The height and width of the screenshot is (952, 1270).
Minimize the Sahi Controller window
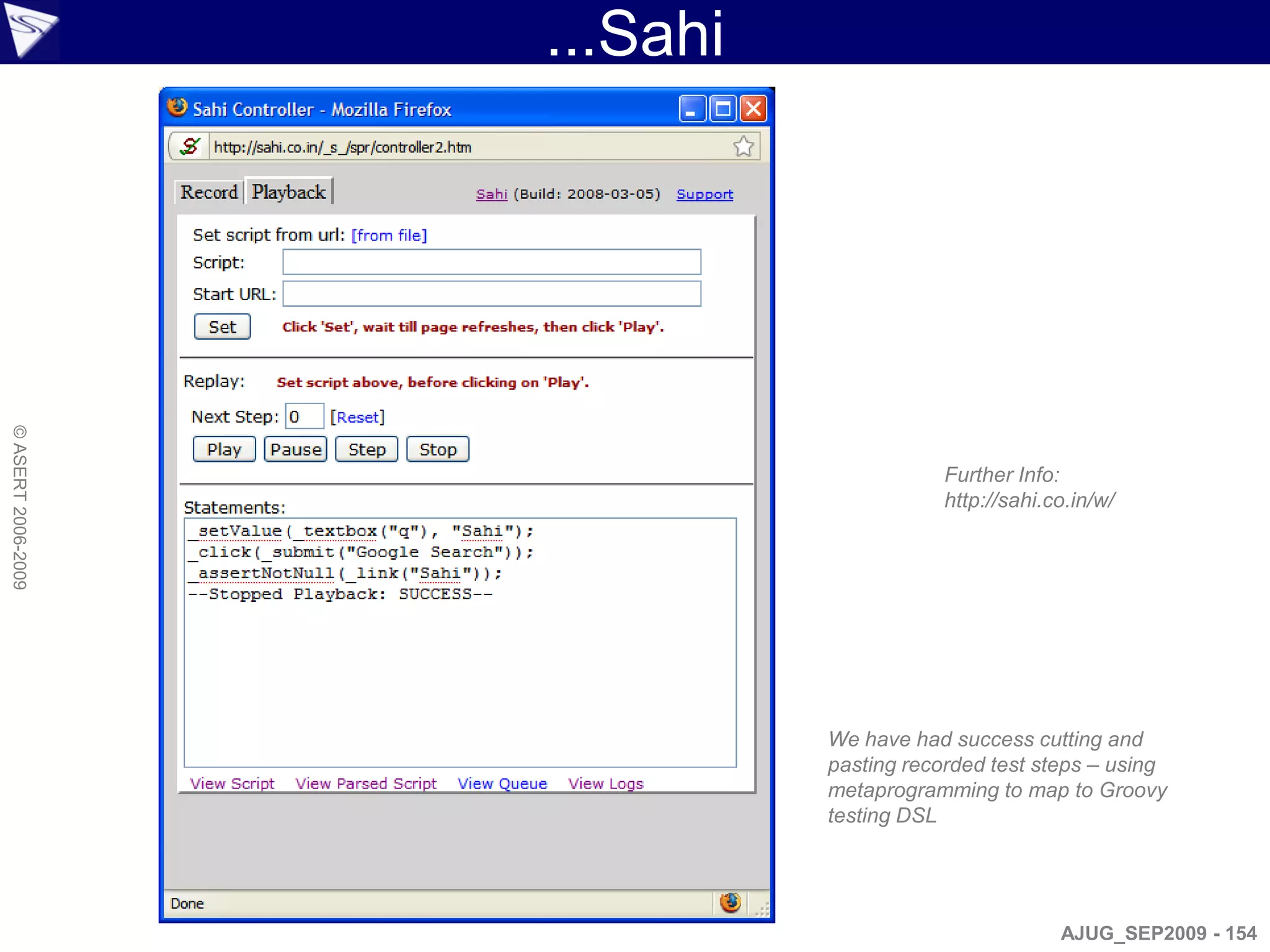point(692,109)
